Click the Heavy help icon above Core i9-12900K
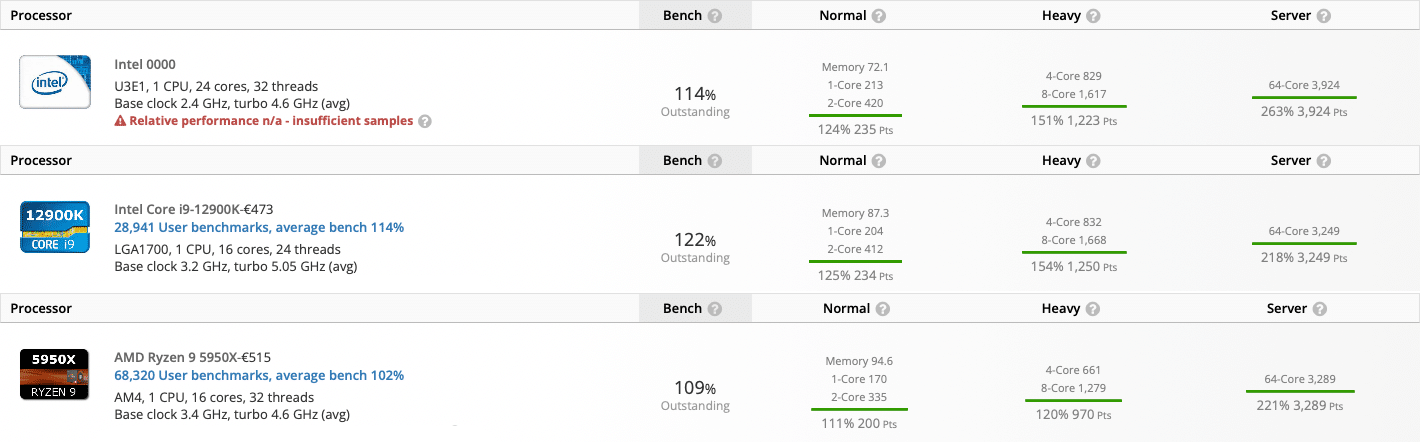Viewport: 1420px width, 442px height. point(1093,161)
